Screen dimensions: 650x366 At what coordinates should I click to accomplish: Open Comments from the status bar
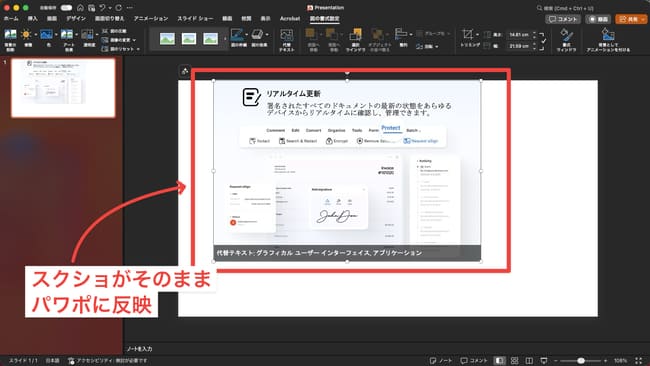tap(474, 361)
